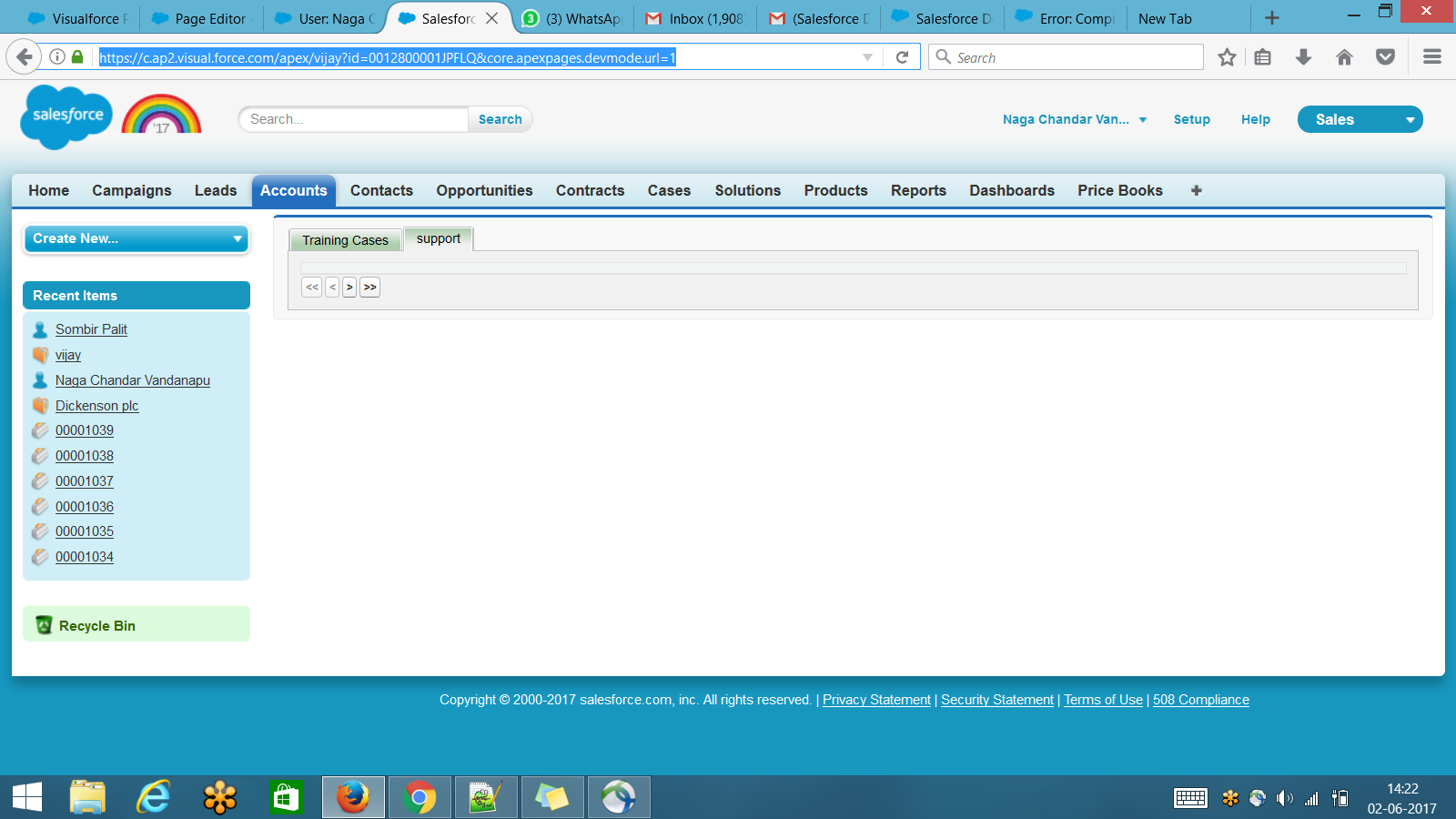Close the active Salesforce browser tab
The image size is (1456, 819).
[x=492, y=18]
